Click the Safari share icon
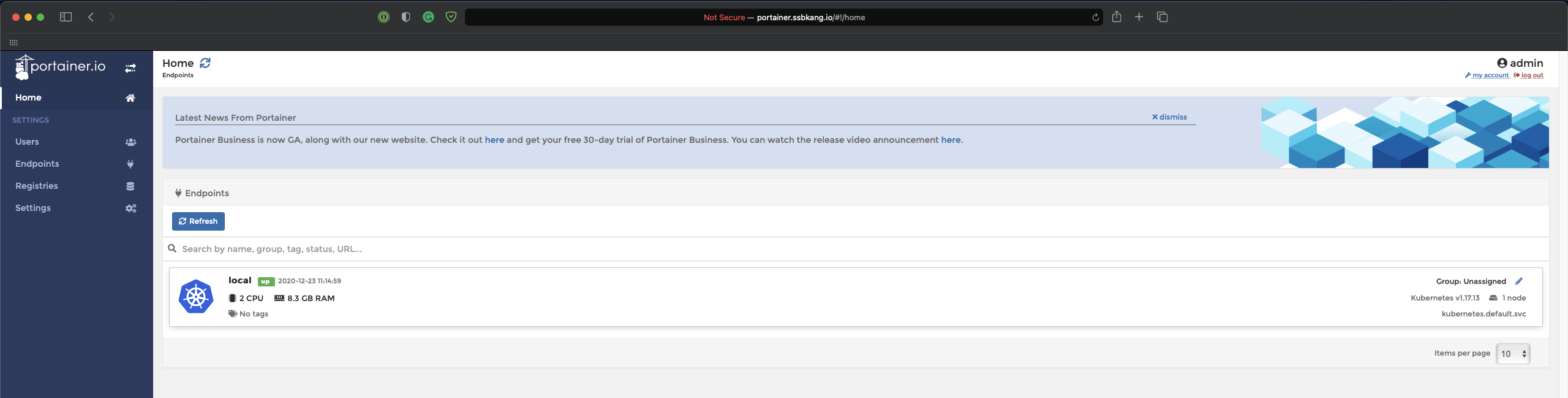Image resolution: width=1568 pixels, height=398 pixels. click(1117, 17)
